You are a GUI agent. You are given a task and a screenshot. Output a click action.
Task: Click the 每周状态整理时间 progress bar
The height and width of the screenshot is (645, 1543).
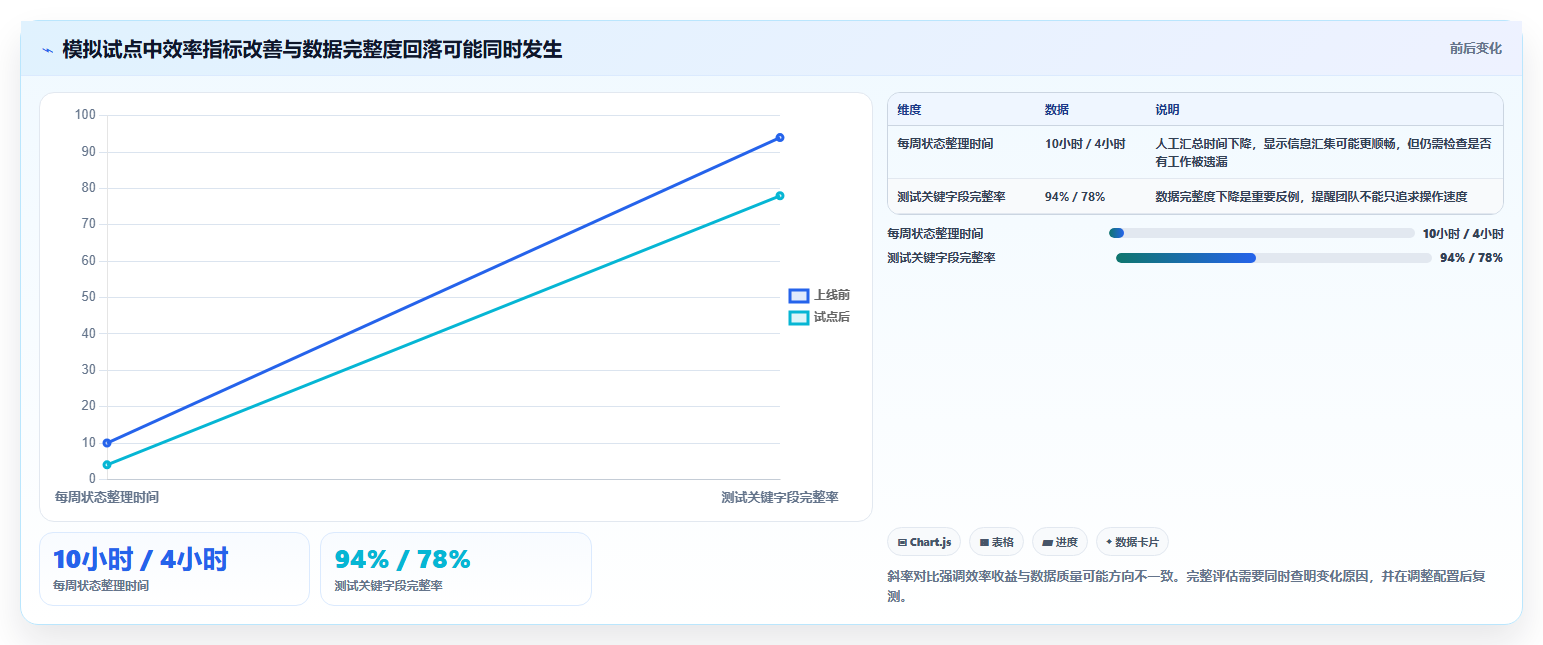tap(1262, 233)
